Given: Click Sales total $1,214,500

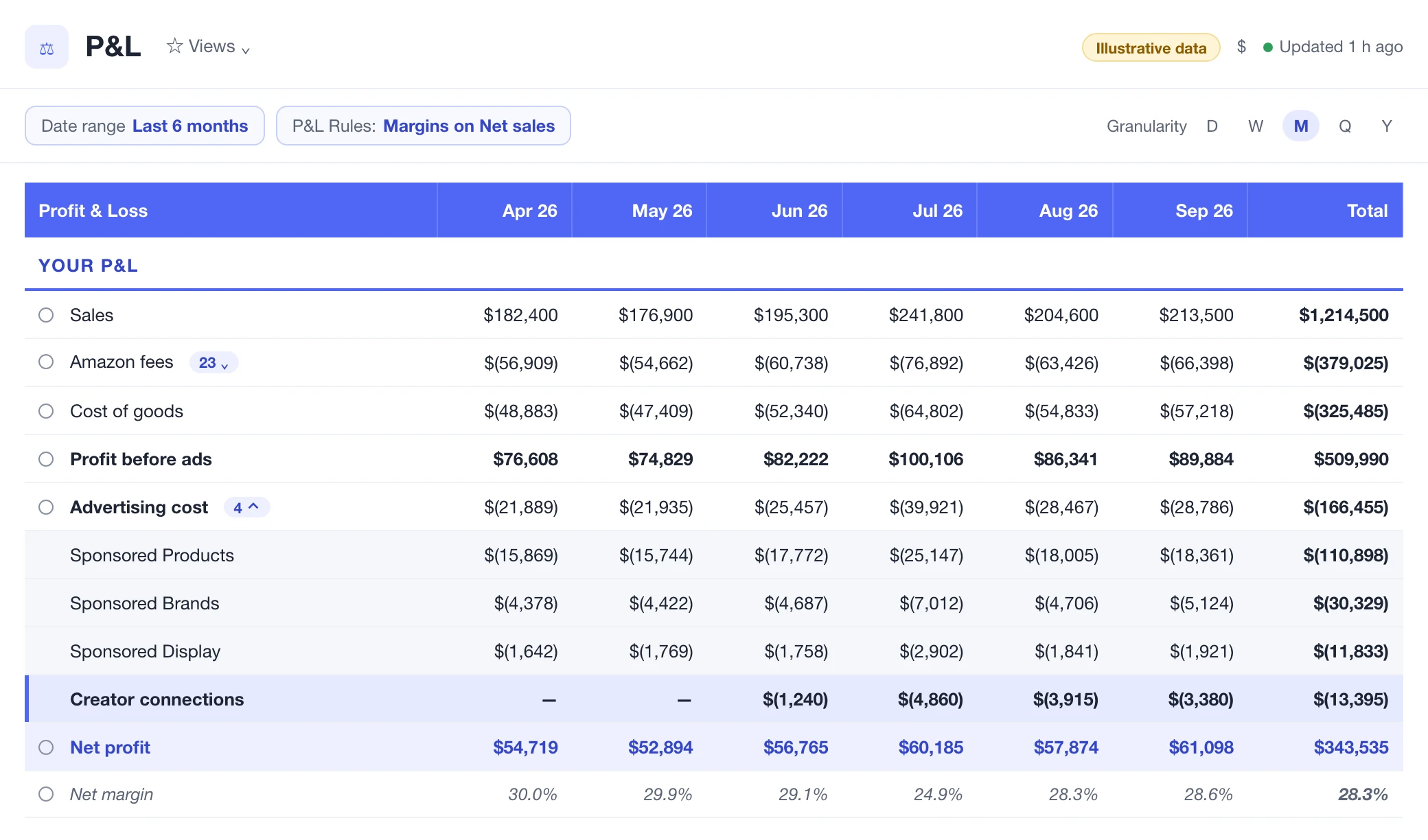Looking at the screenshot, I should coord(1344,315).
